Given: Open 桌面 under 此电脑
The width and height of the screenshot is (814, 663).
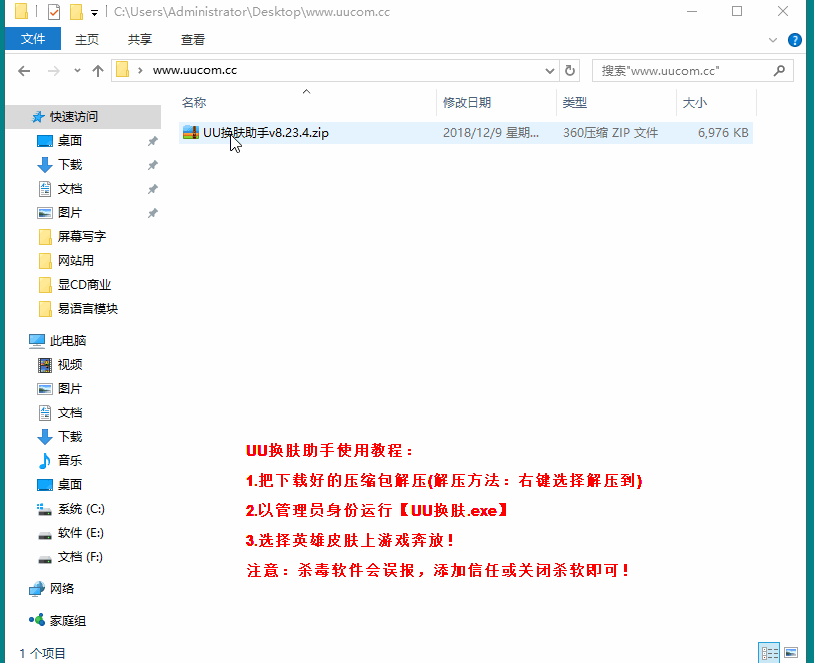Looking at the screenshot, I should [x=70, y=484].
